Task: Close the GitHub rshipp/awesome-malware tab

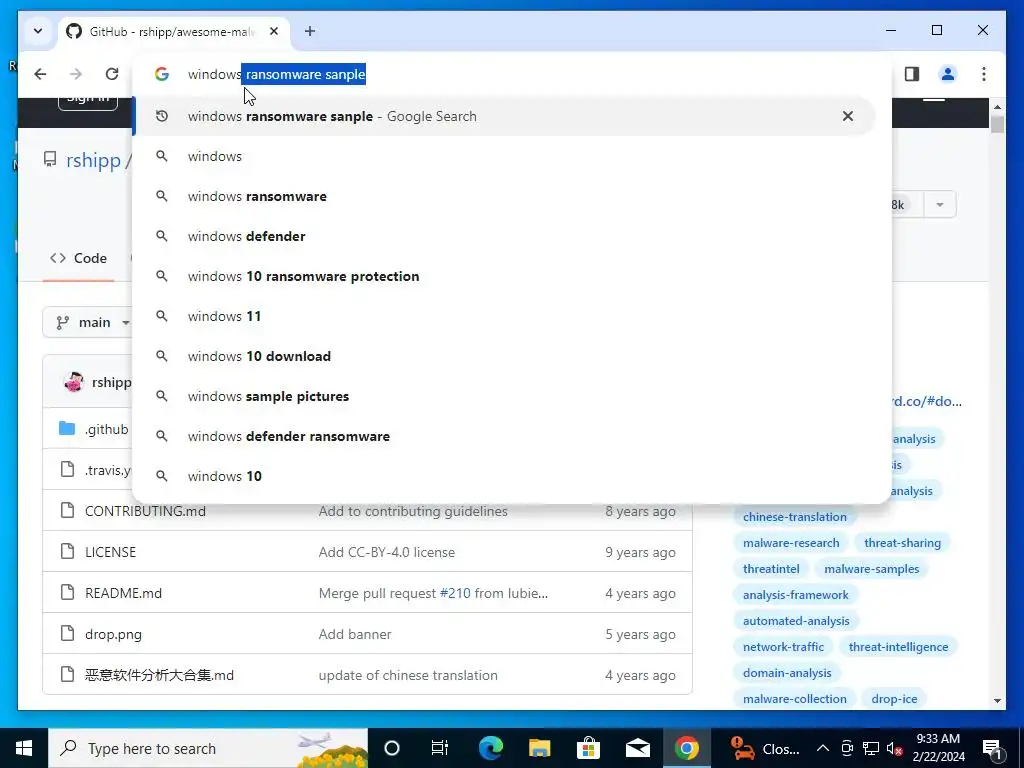Action: pos(274,31)
